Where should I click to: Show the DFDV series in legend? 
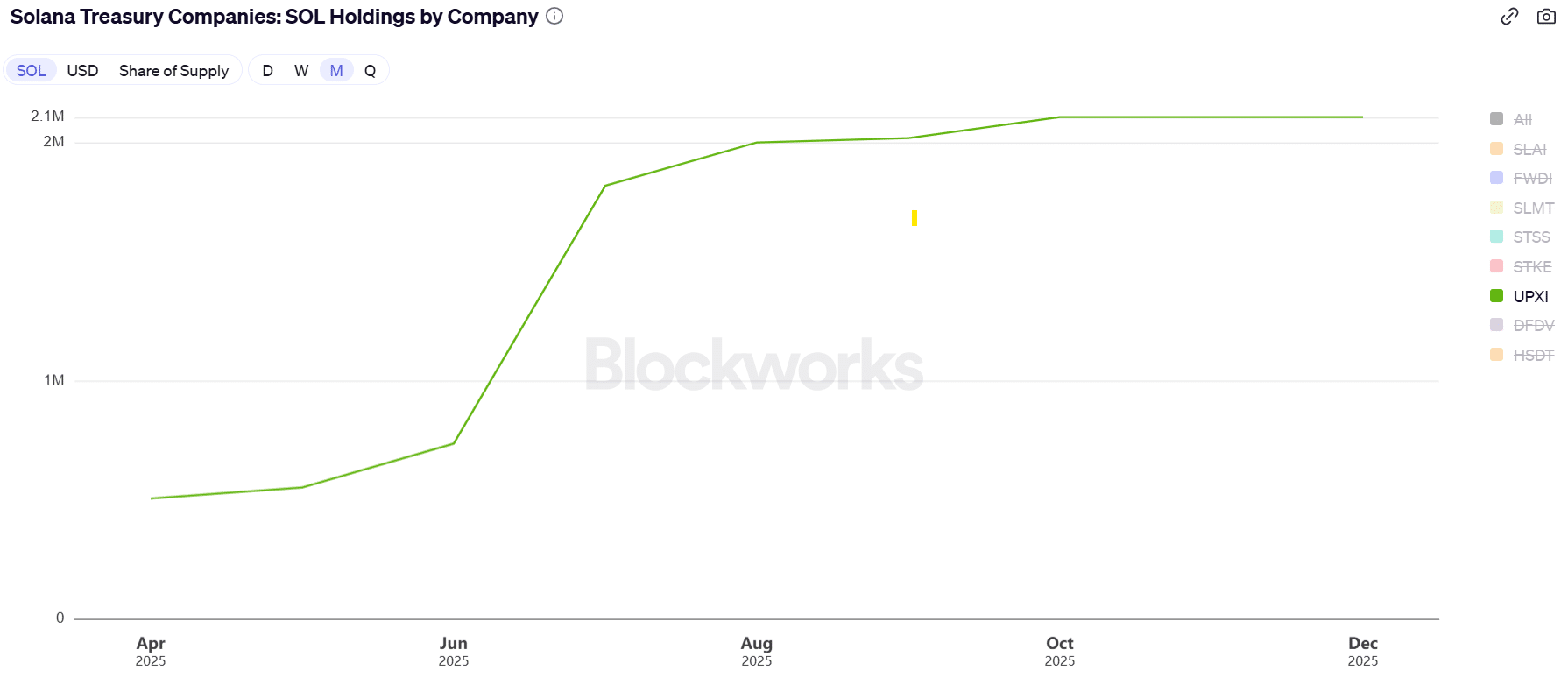coord(1533,326)
